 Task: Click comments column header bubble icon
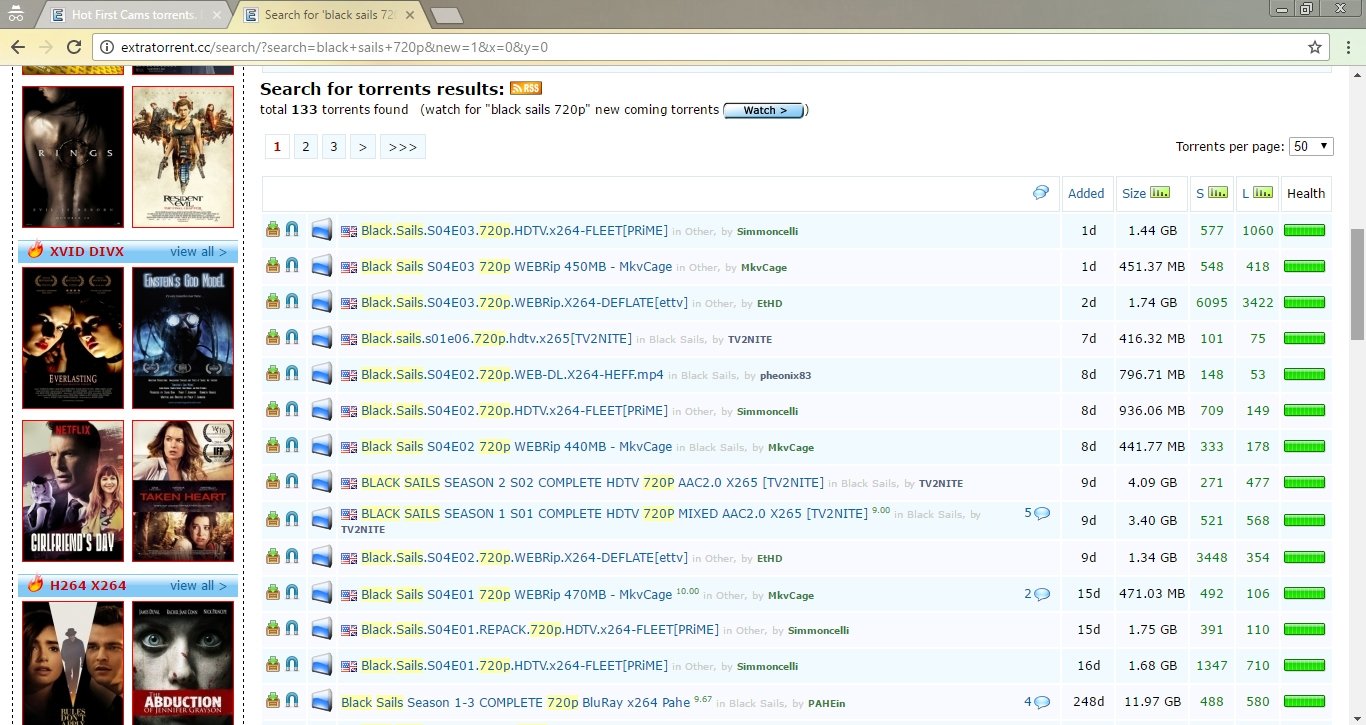click(1041, 193)
